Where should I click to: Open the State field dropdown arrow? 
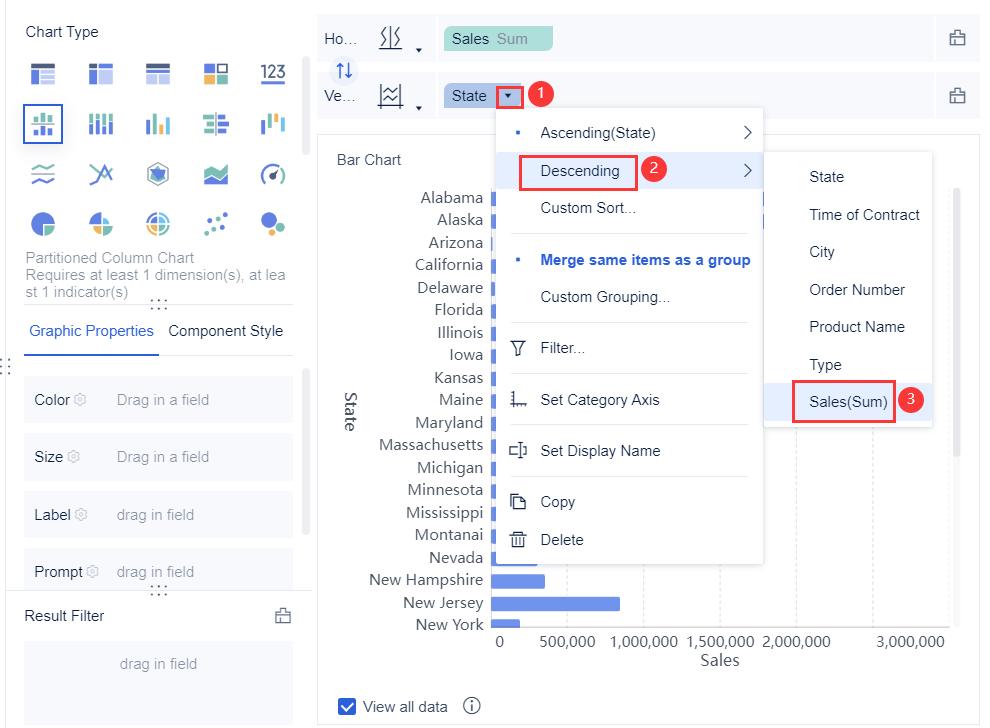510,96
